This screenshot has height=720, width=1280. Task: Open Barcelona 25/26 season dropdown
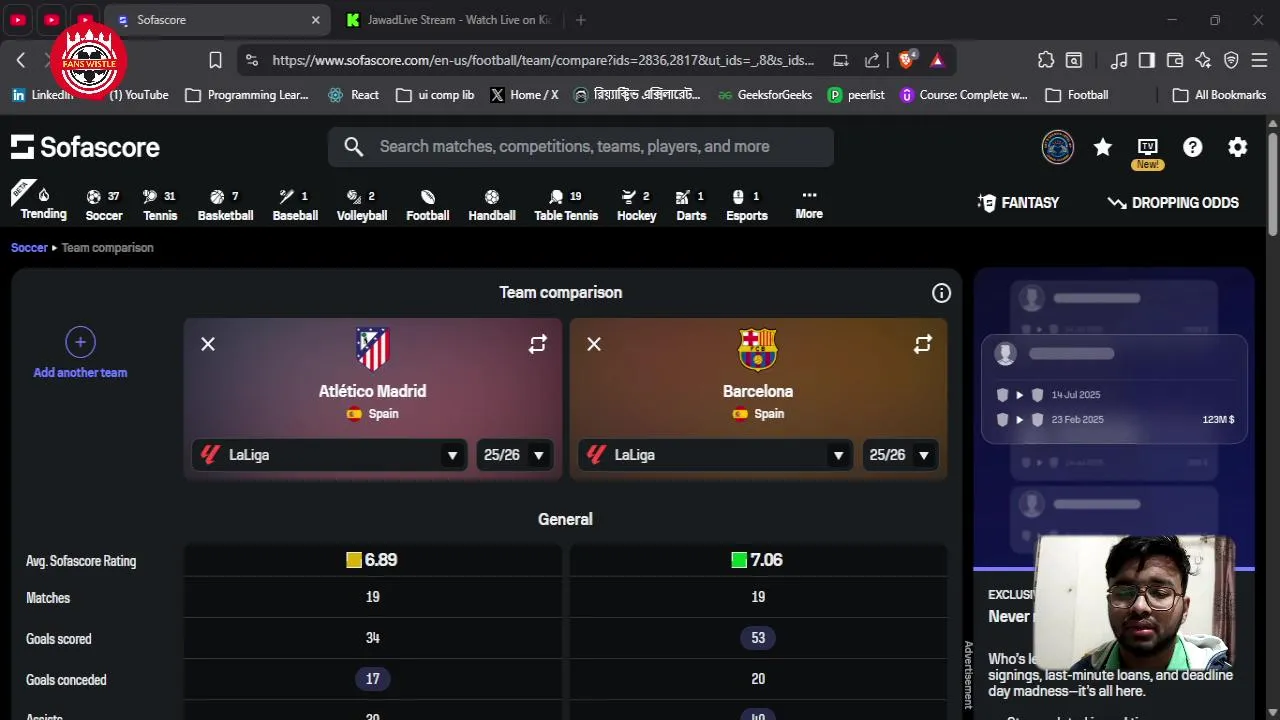coord(900,455)
